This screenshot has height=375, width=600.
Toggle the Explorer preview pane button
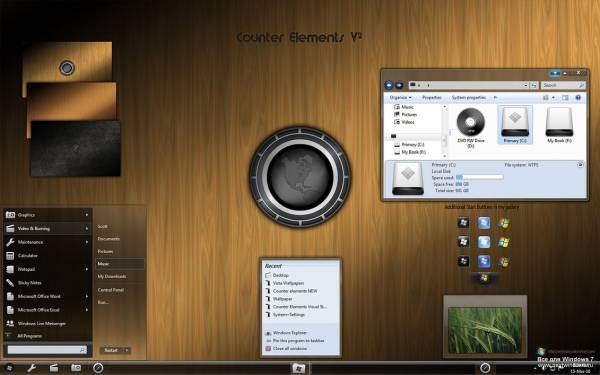pyautogui.click(x=565, y=98)
